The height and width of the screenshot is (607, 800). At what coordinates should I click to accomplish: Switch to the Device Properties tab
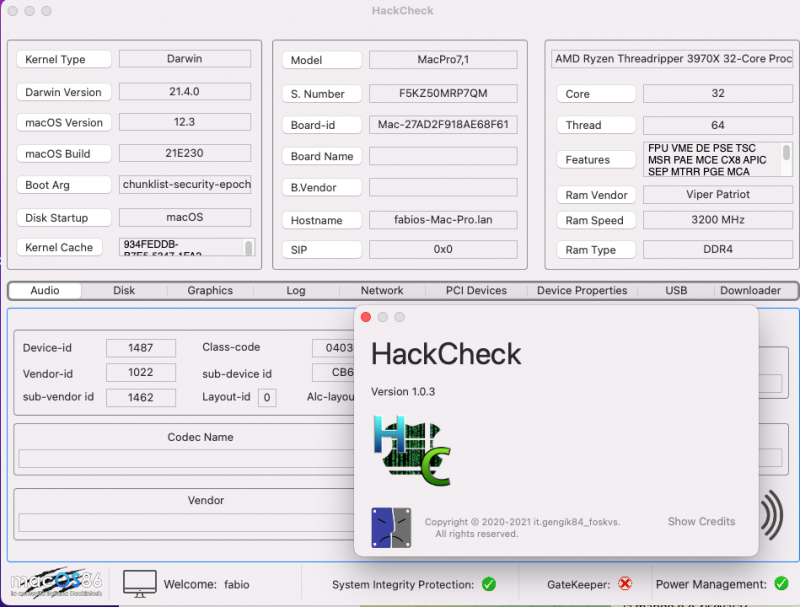pyautogui.click(x=582, y=291)
